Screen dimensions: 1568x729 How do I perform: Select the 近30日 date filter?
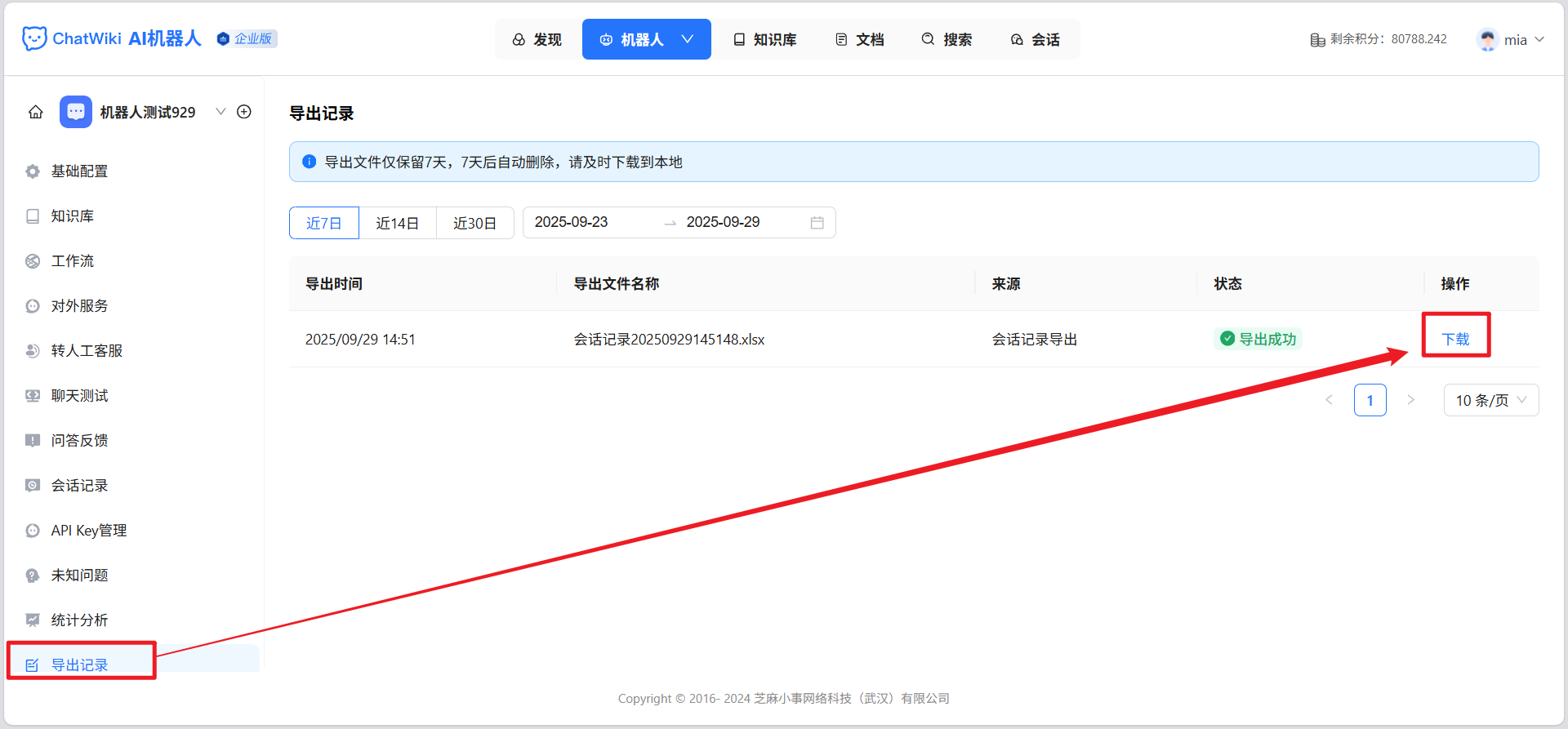pyautogui.click(x=475, y=223)
